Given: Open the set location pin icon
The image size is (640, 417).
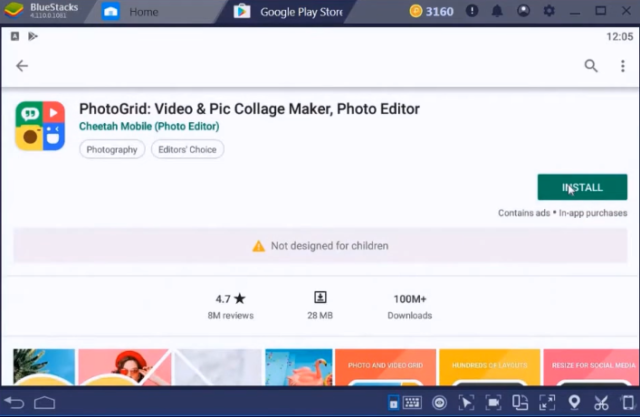Looking at the screenshot, I should click(x=574, y=402).
